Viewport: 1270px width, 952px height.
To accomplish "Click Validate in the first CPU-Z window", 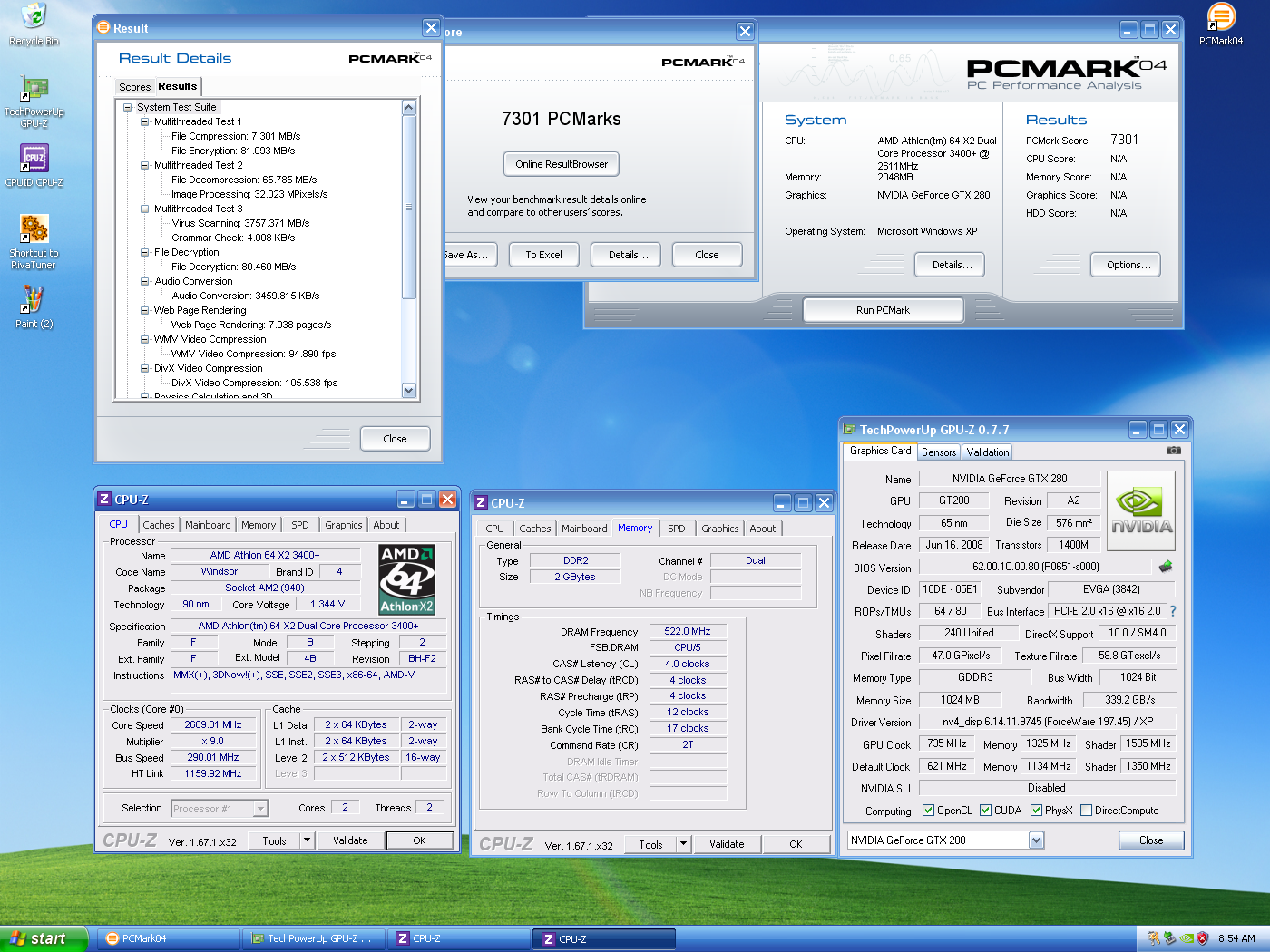I will (x=350, y=840).
